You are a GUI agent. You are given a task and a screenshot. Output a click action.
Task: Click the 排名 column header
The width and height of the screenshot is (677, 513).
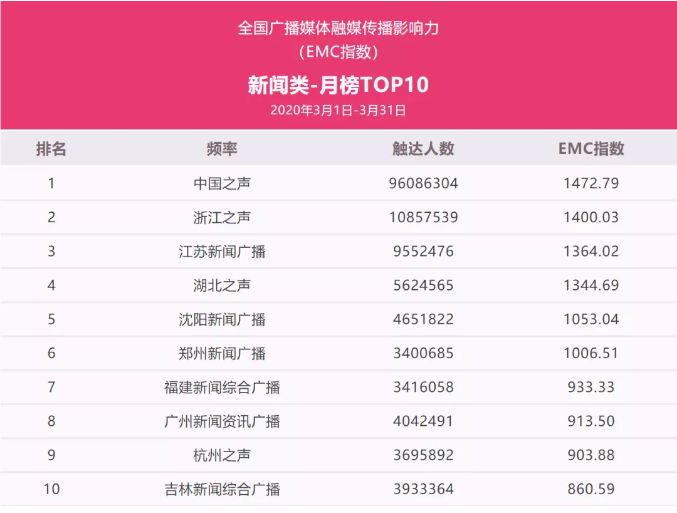pos(51,149)
